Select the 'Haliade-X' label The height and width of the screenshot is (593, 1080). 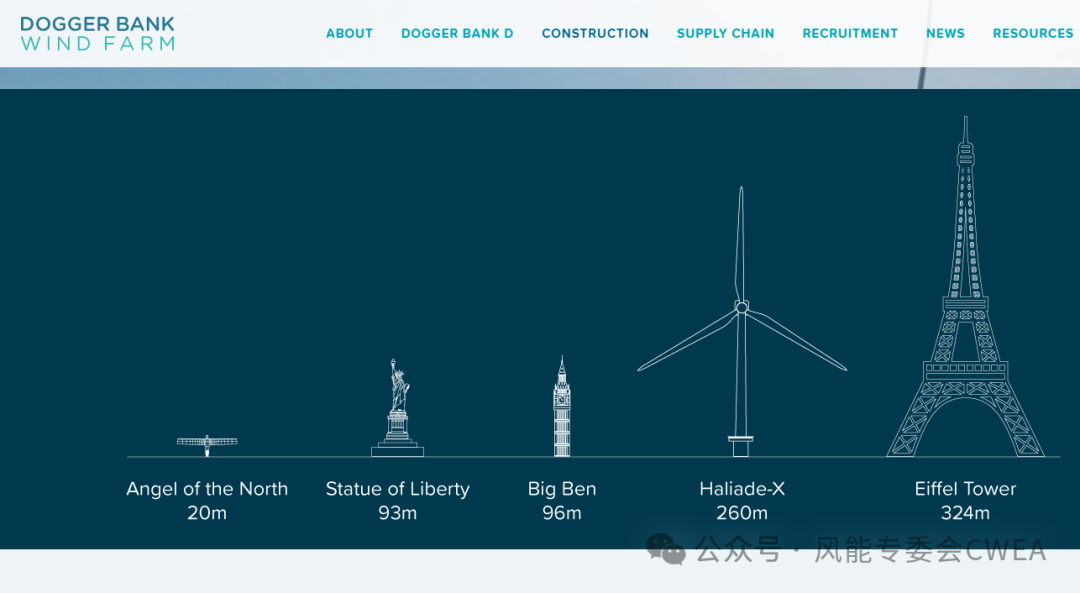tap(742, 489)
